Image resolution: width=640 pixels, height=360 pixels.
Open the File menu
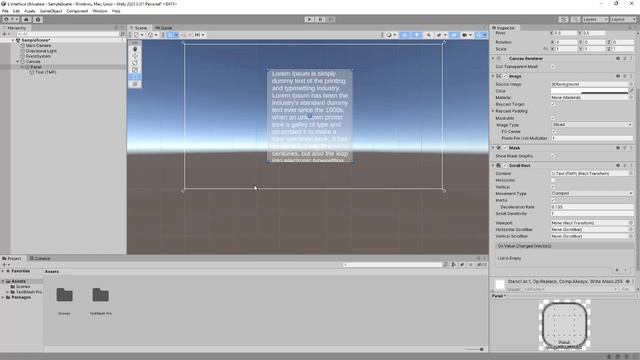(5, 11)
